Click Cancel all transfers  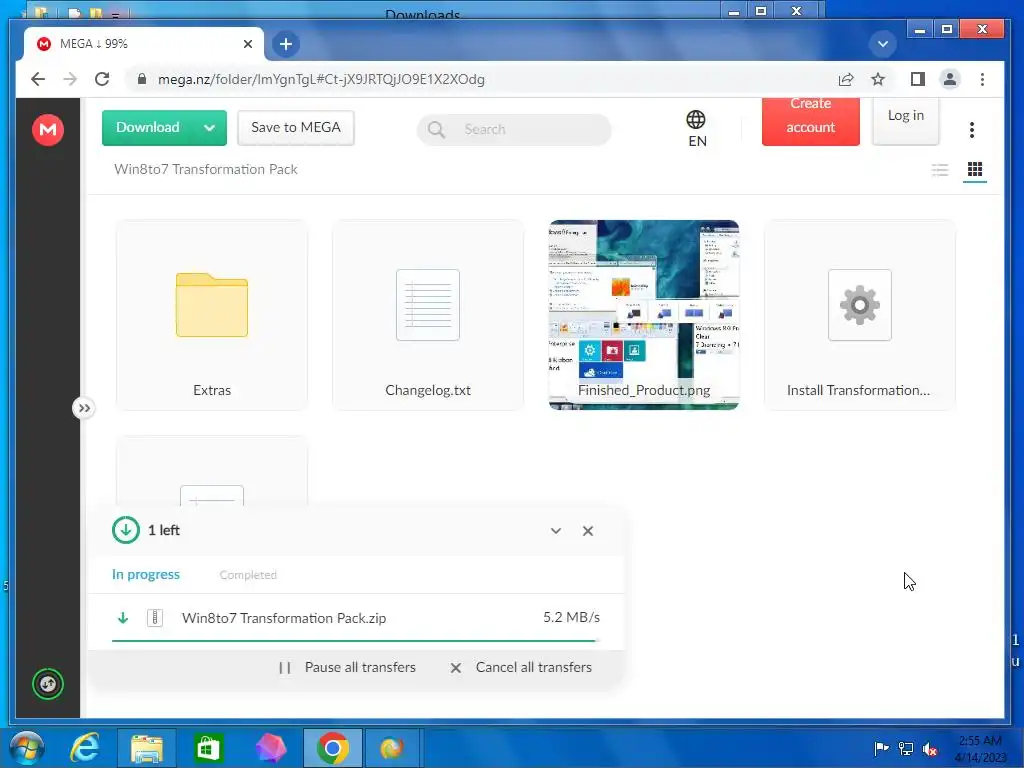(521, 667)
